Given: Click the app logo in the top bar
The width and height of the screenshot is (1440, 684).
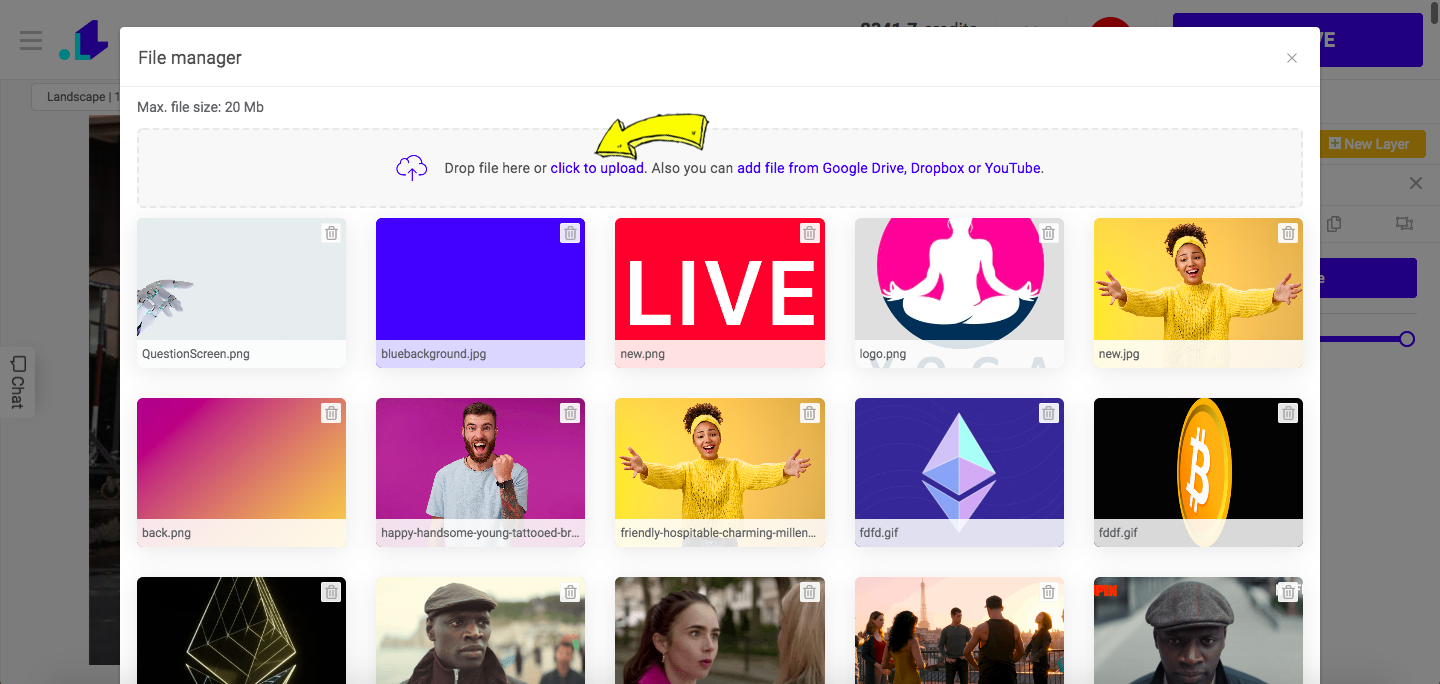Looking at the screenshot, I should point(83,41).
